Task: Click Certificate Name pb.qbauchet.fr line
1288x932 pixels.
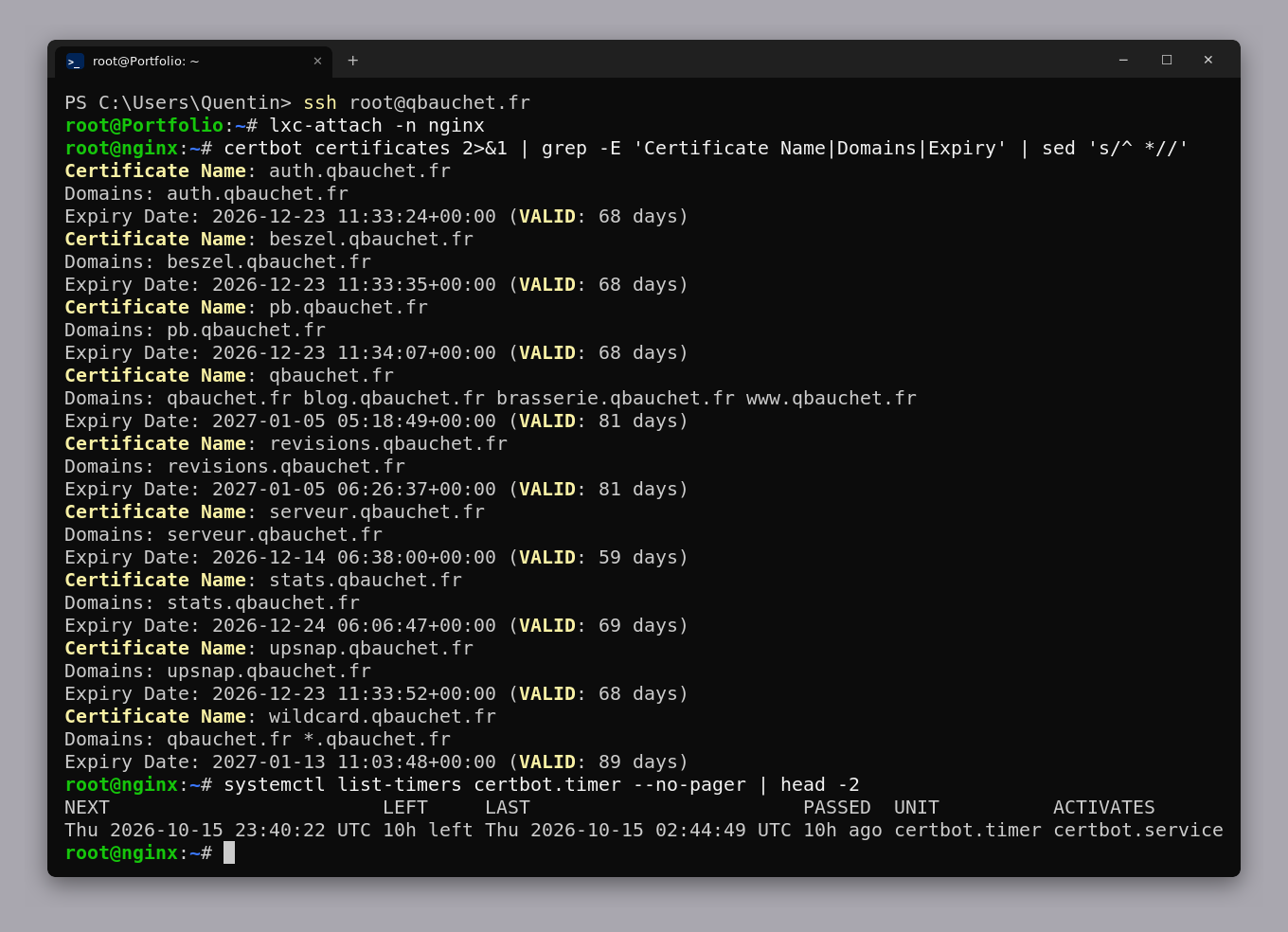Action: coord(246,307)
